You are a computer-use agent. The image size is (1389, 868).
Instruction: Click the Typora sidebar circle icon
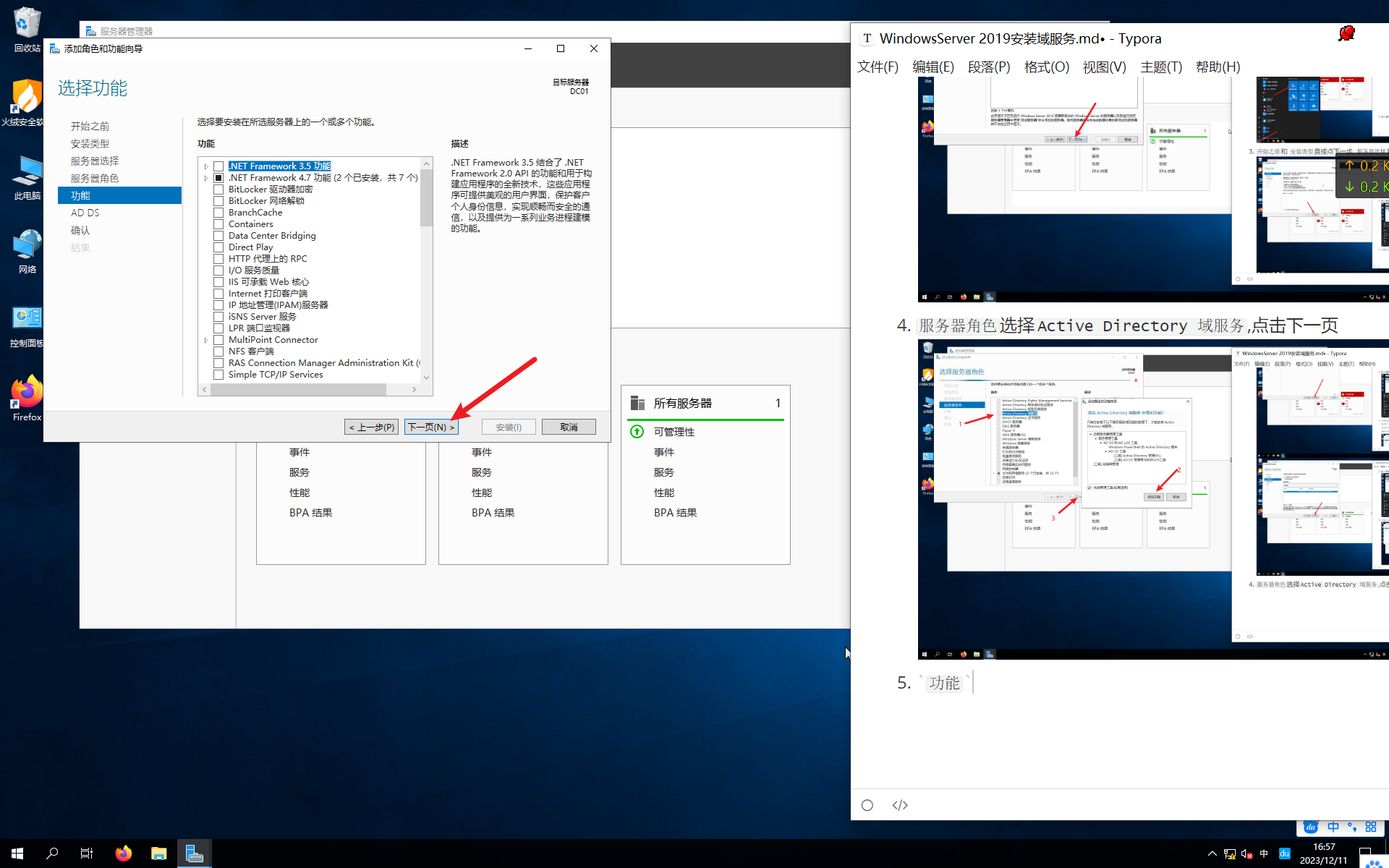pyautogui.click(x=867, y=805)
